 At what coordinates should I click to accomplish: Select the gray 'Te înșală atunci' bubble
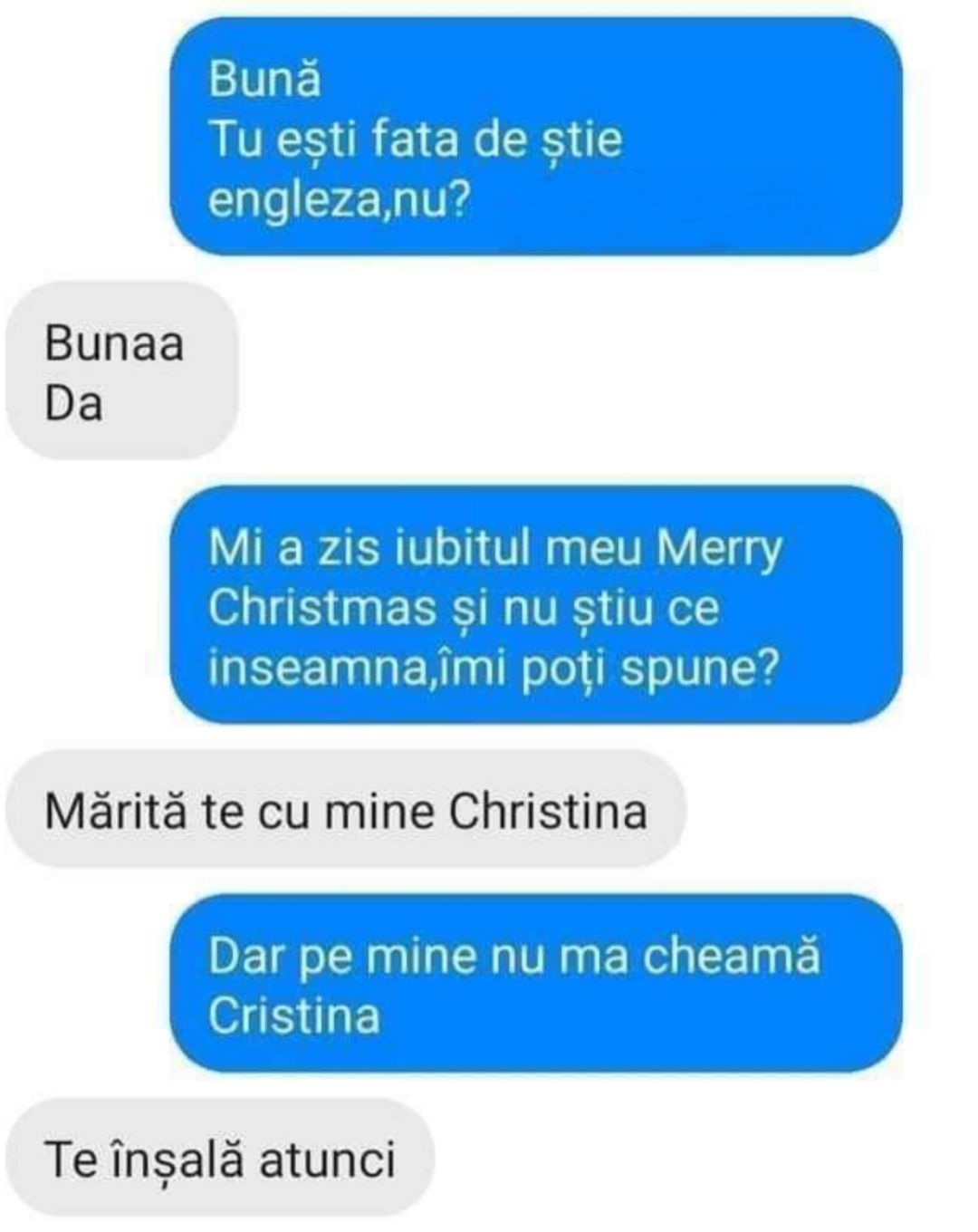click(220, 1158)
